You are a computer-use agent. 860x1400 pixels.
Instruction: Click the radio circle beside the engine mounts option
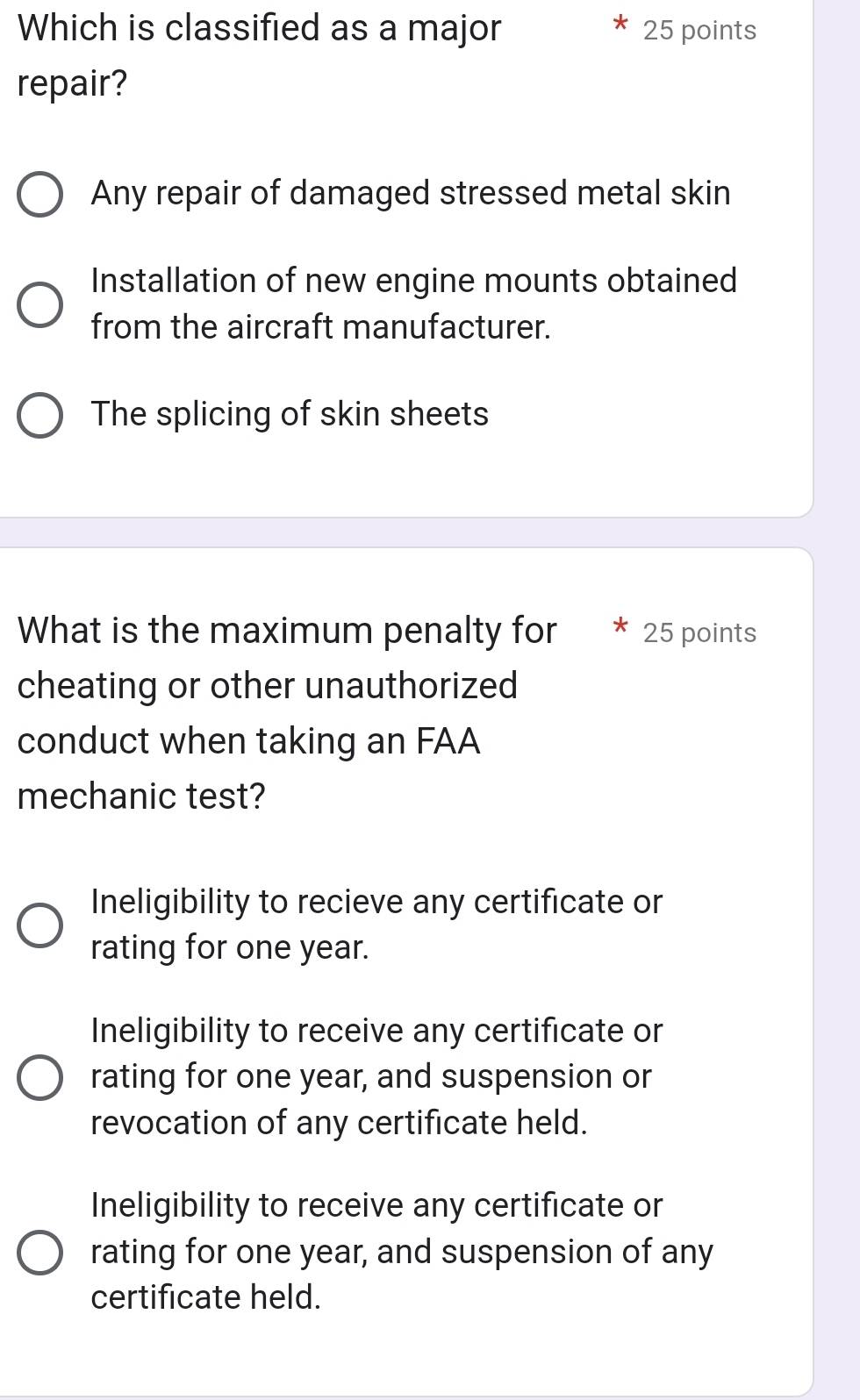tap(39, 304)
